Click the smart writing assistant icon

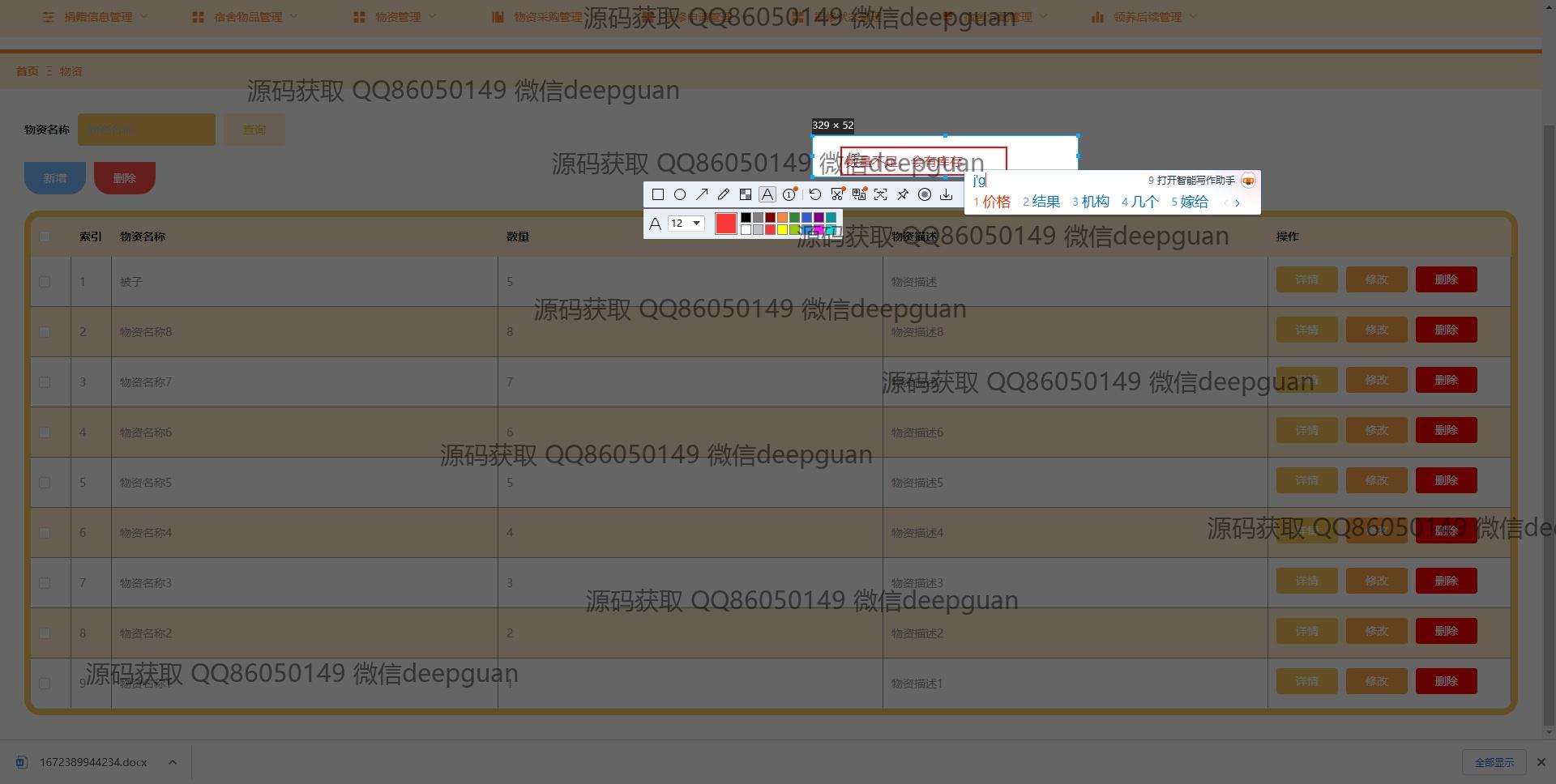1248,181
